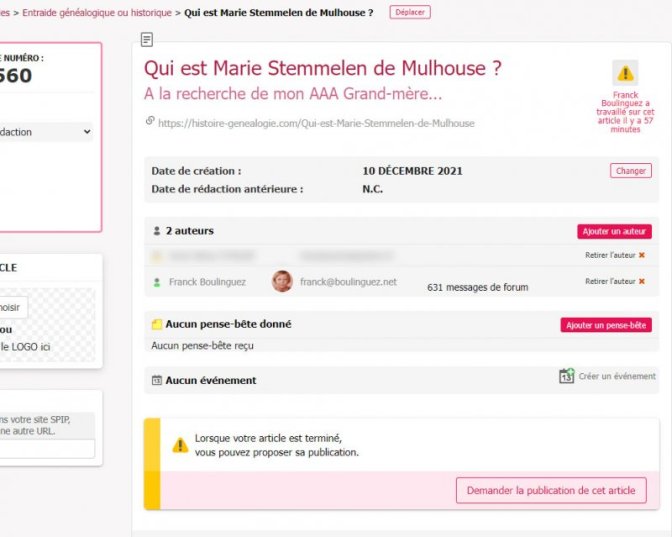672x537 pixels.
Task: Open the rédaction status dropdown
Action: (46, 132)
